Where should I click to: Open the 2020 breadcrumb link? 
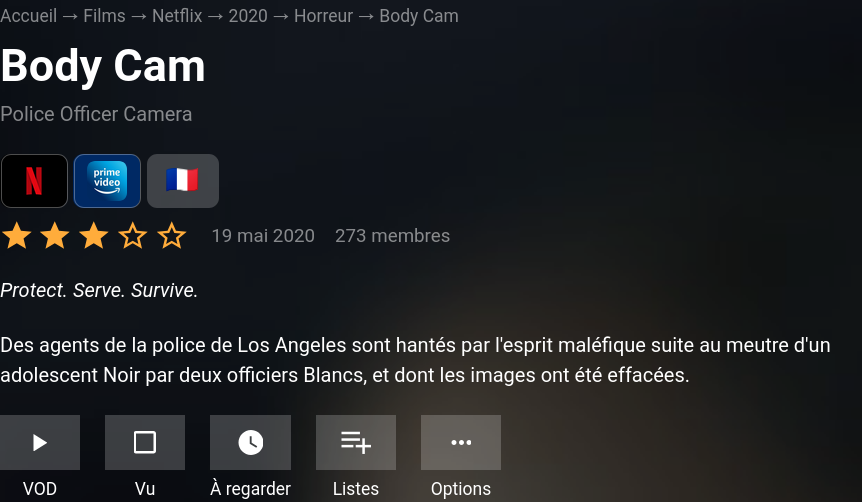pos(248,16)
